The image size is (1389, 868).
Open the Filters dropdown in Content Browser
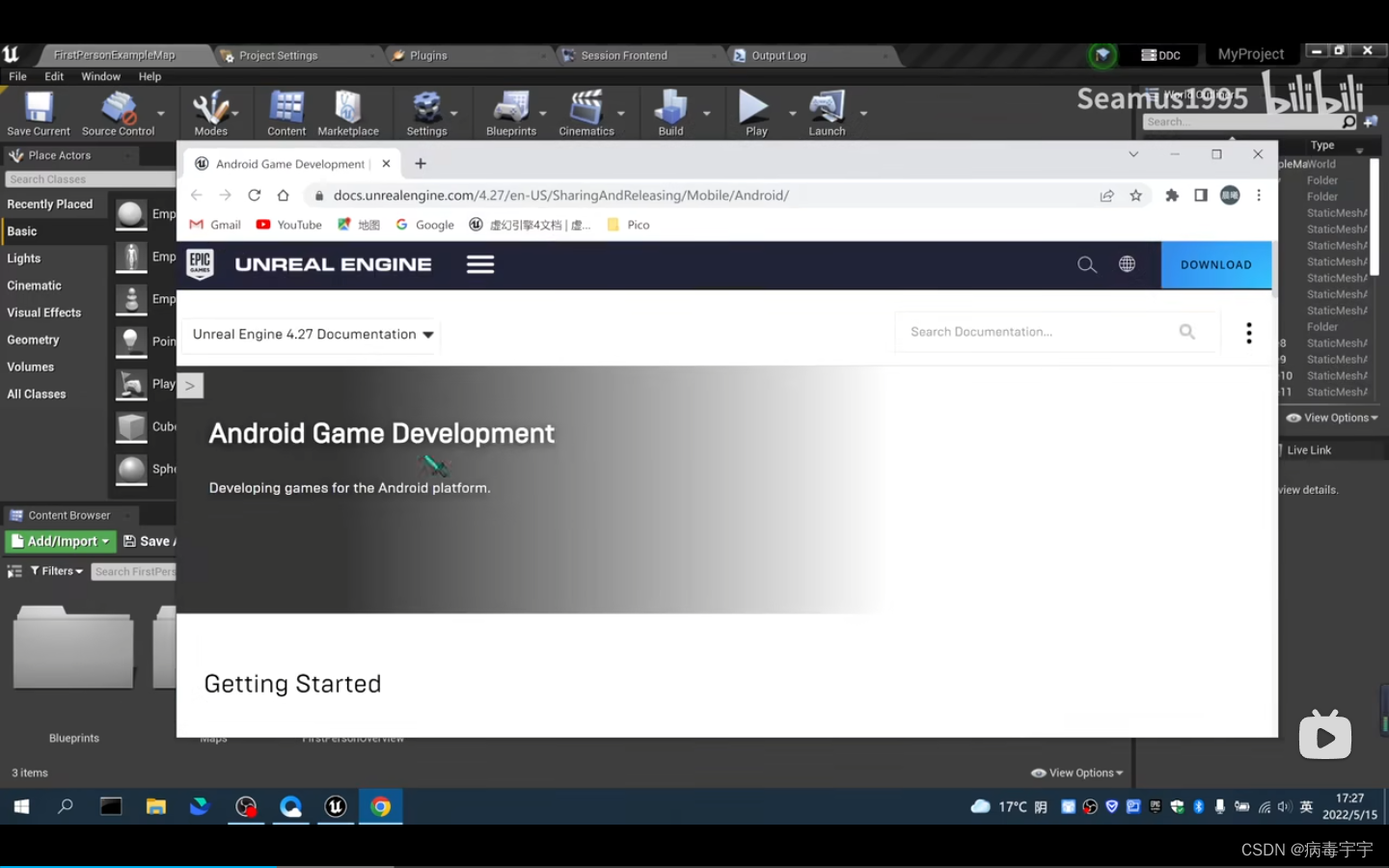tap(57, 571)
